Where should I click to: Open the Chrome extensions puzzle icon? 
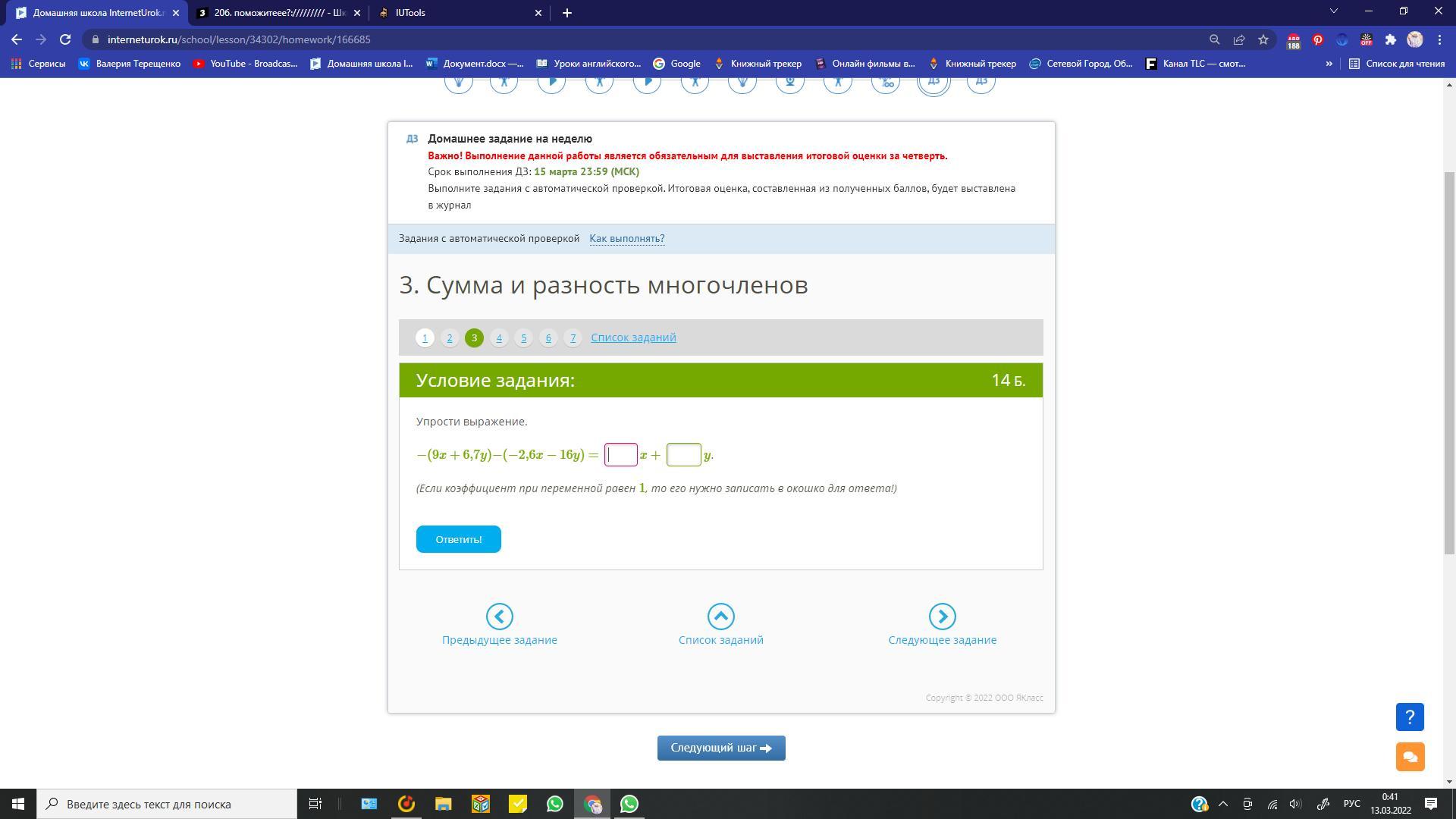[1390, 39]
